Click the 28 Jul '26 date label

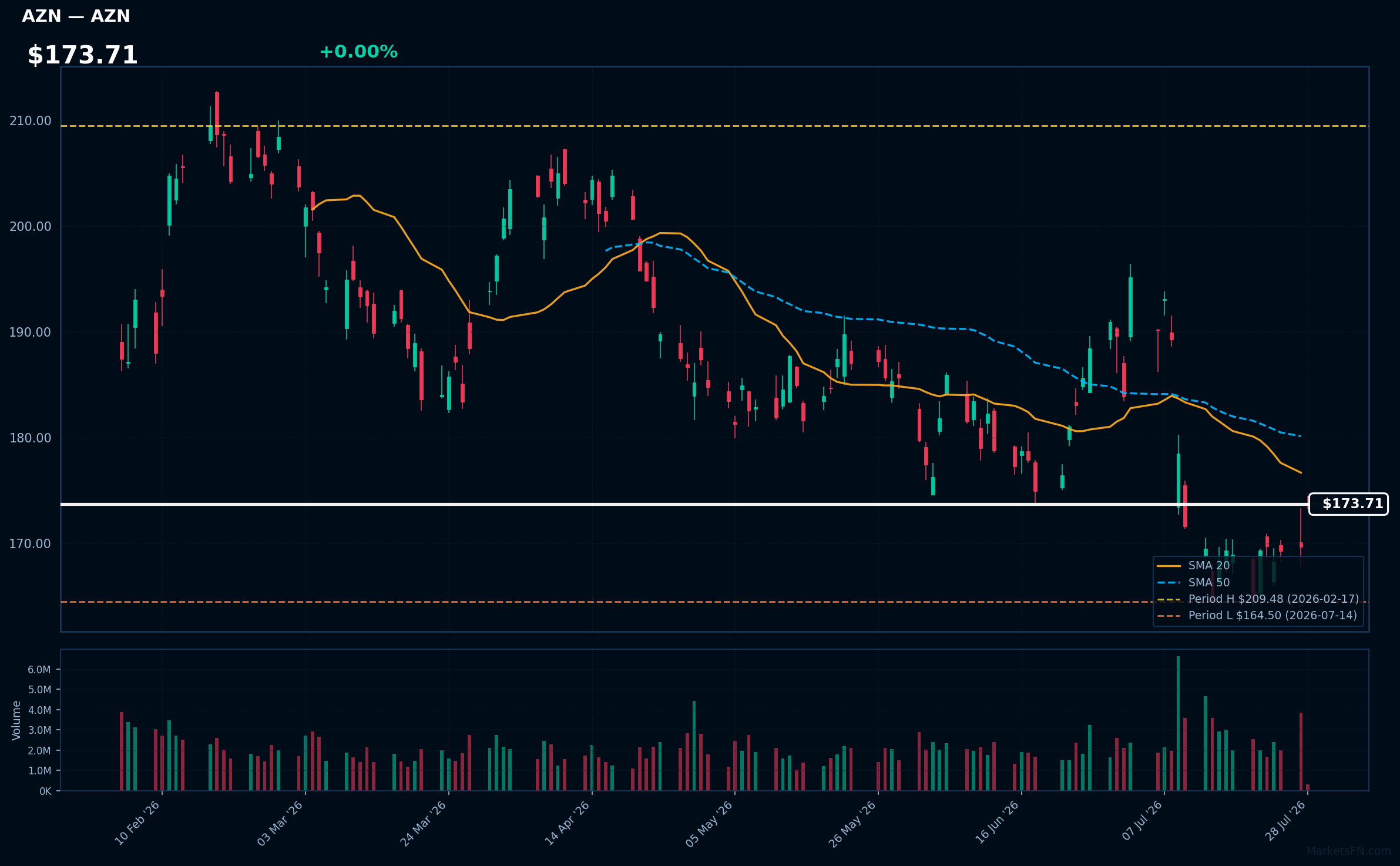[x=1285, y=821]
